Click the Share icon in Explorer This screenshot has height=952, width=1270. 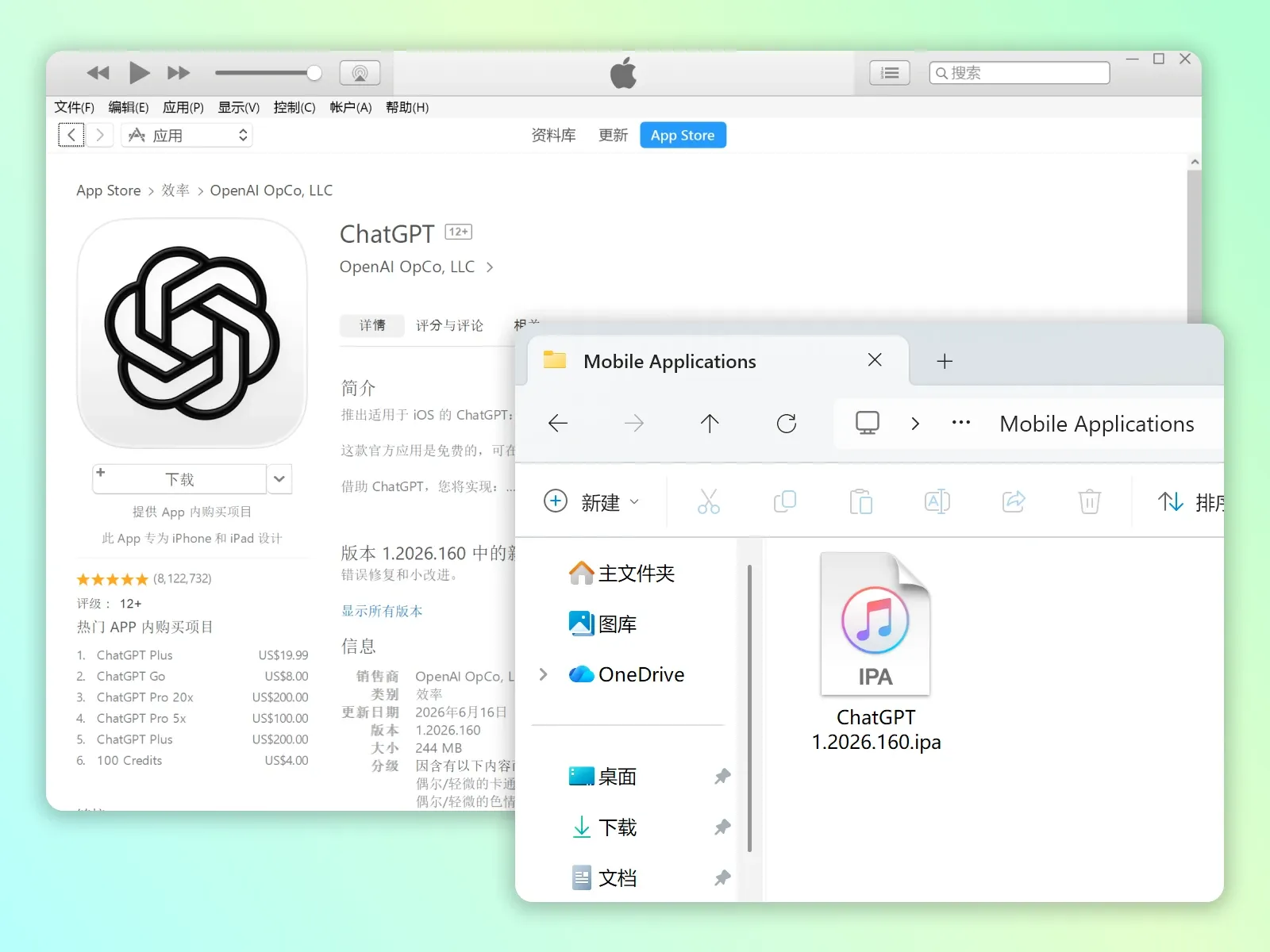[x=1014, y=501]
